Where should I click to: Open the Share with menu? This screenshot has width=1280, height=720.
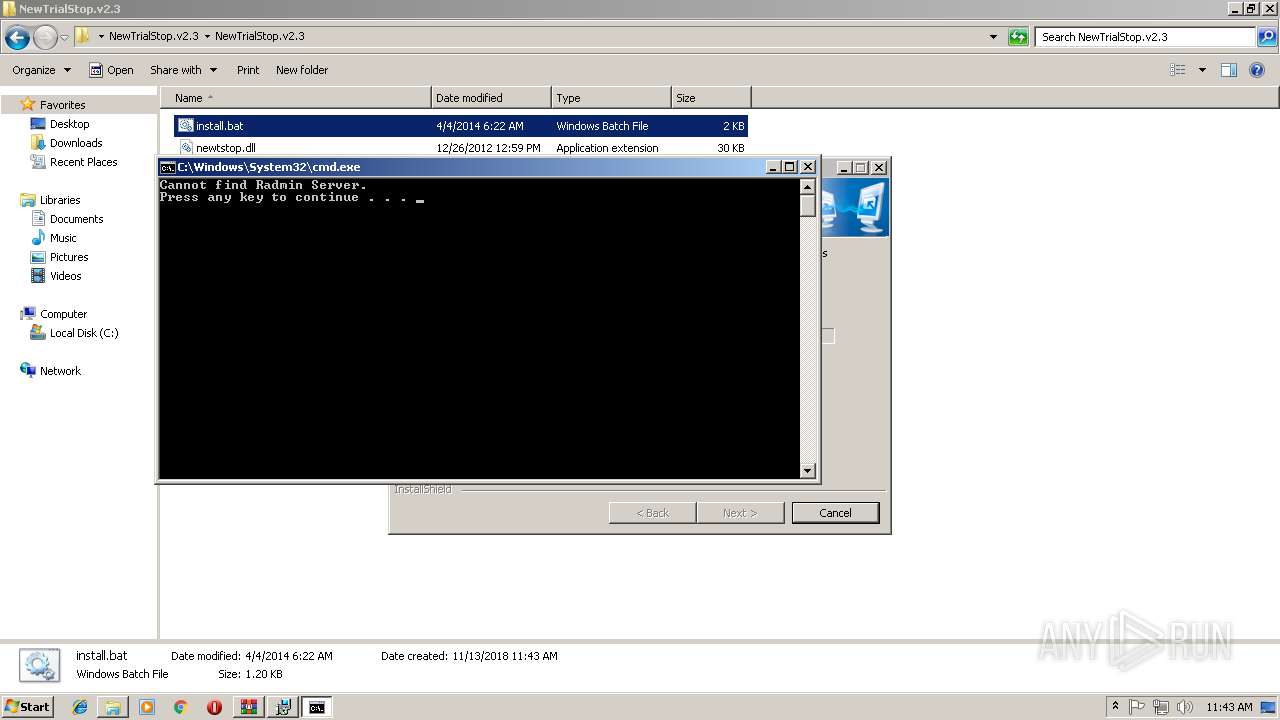(x=183, y=70)
